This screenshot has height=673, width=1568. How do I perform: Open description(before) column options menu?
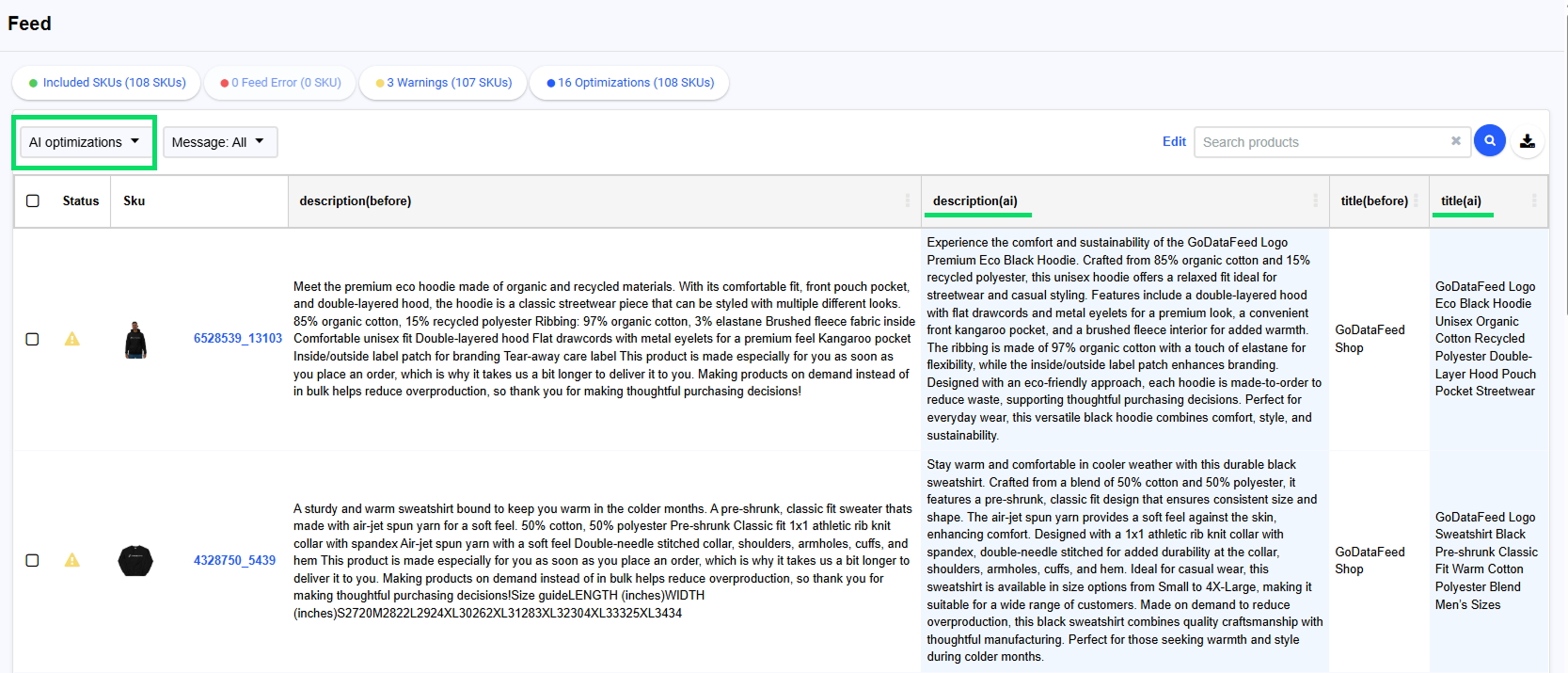908,200
